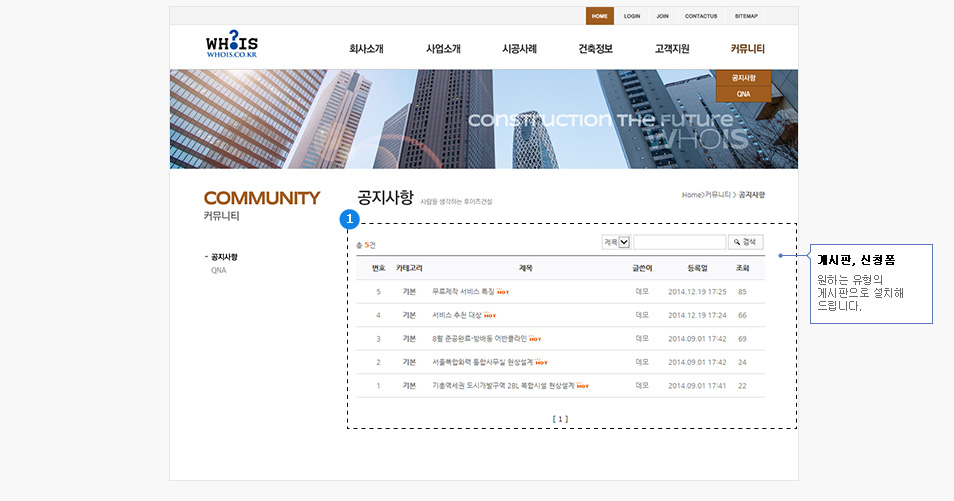Viewport: 954px width, 501px height.
Task: Choose 공지사항 from the 커뮤니티 submenu
Action: tap(743, 78)
